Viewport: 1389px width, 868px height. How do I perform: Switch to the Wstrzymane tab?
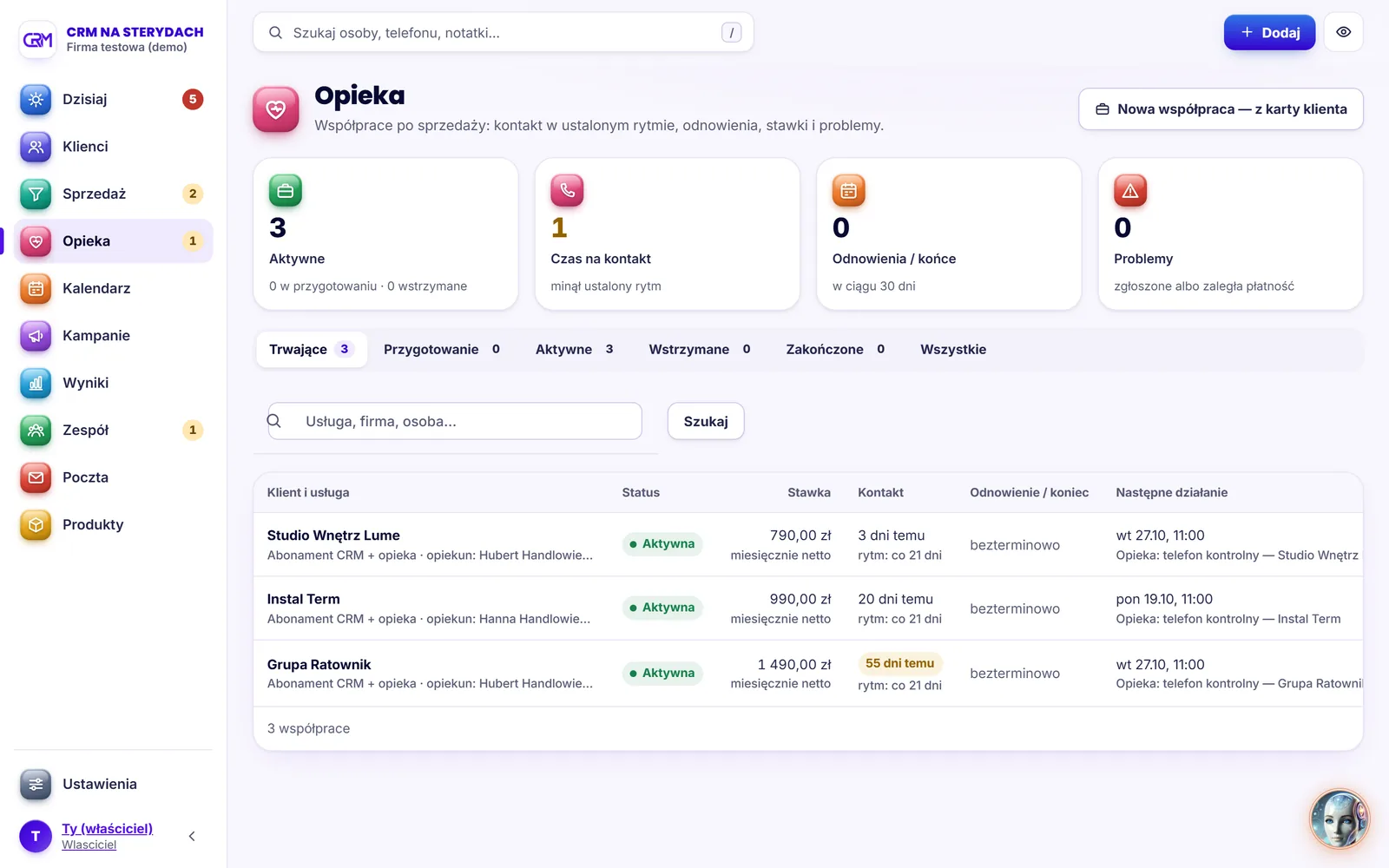700,349
